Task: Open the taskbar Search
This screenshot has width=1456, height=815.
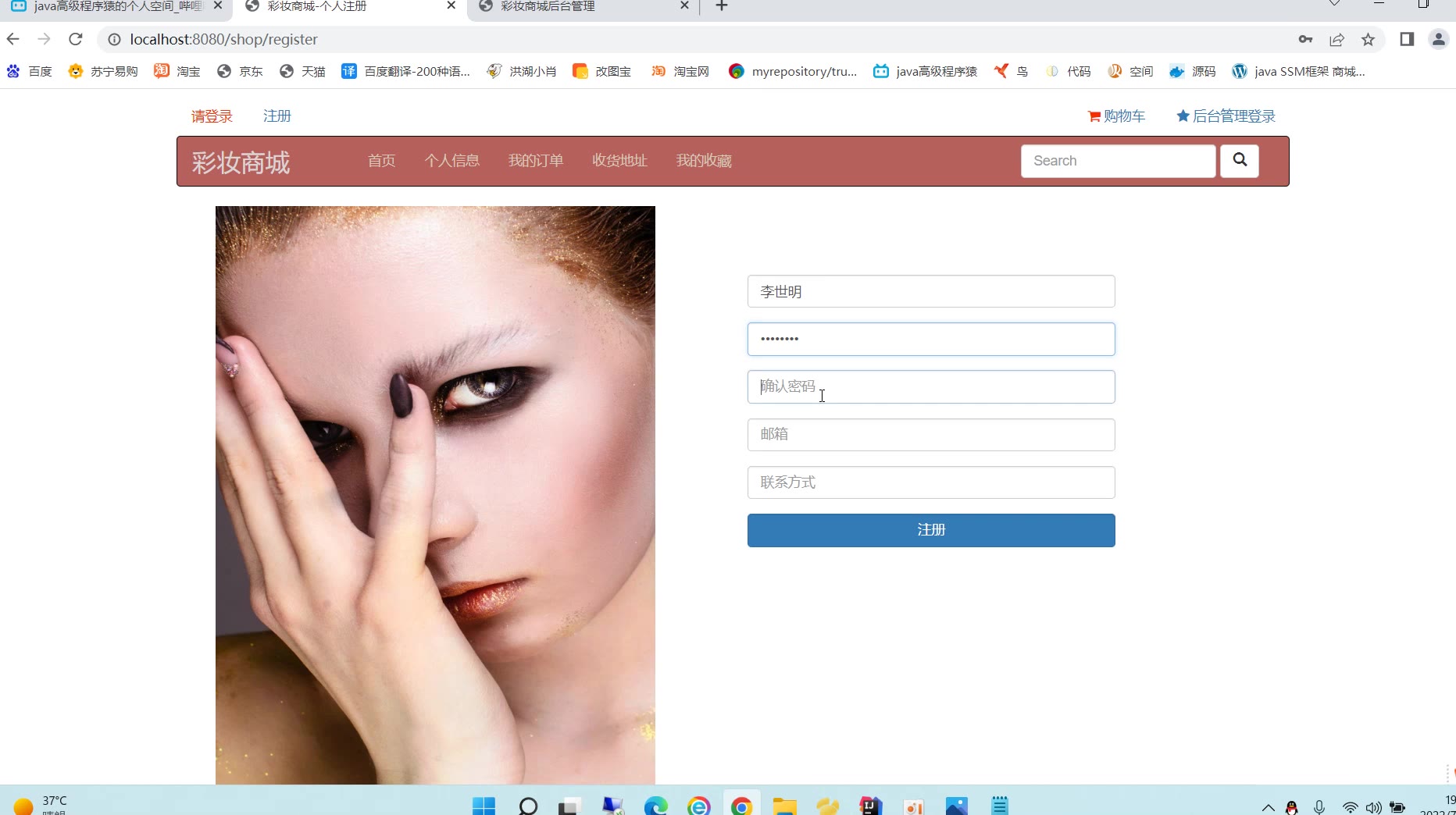Action: pos(528,806)
